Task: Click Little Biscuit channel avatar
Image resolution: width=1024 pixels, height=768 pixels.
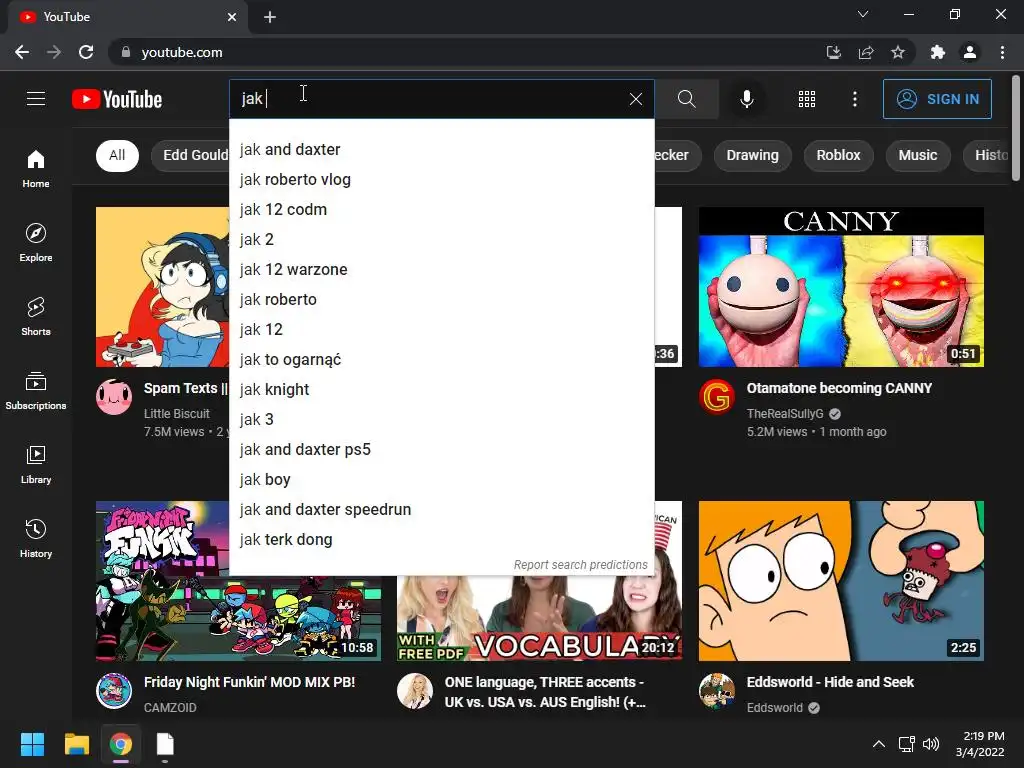Action: click(114, 396)
